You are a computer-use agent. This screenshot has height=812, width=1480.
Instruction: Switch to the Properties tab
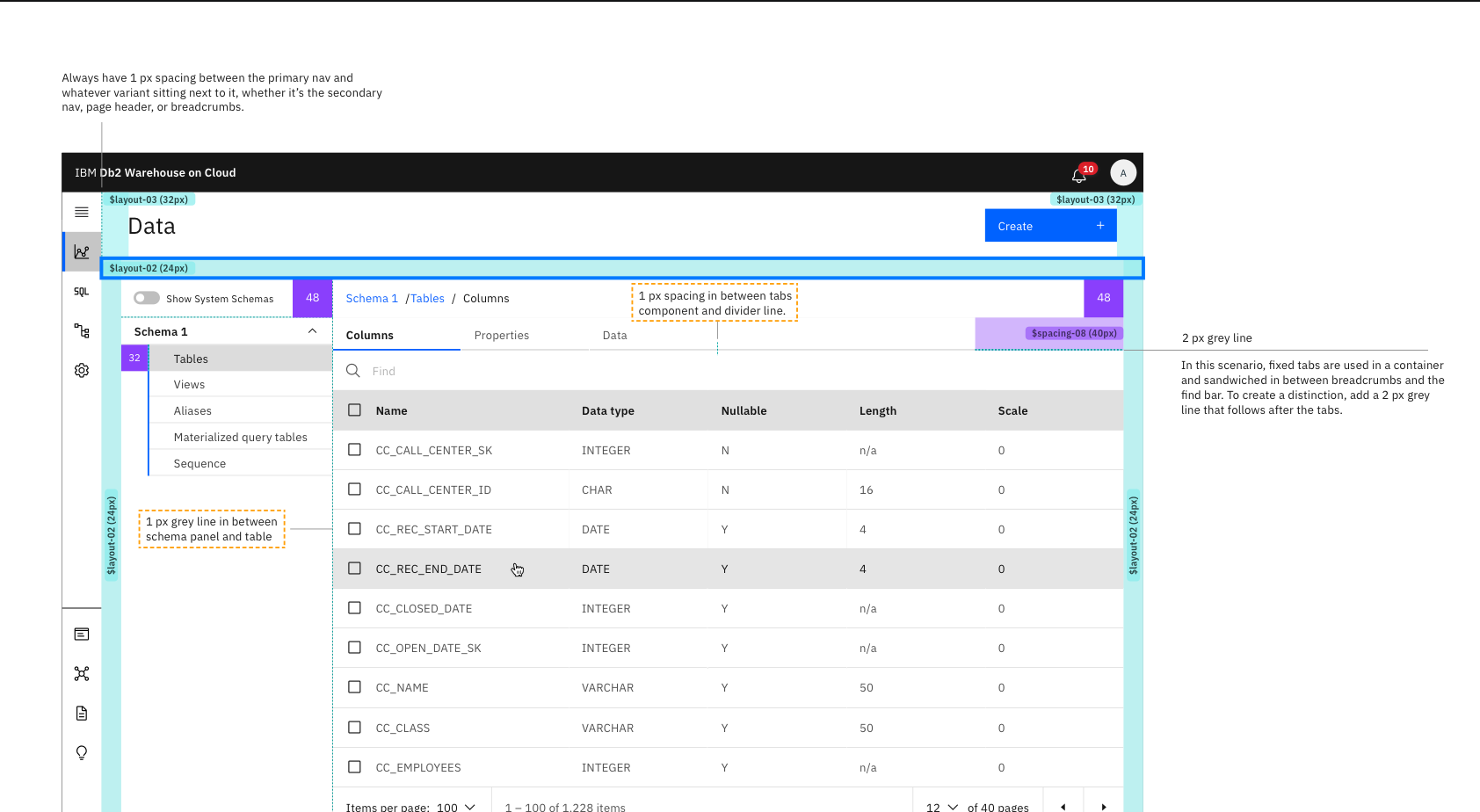[x=502, y=336]
